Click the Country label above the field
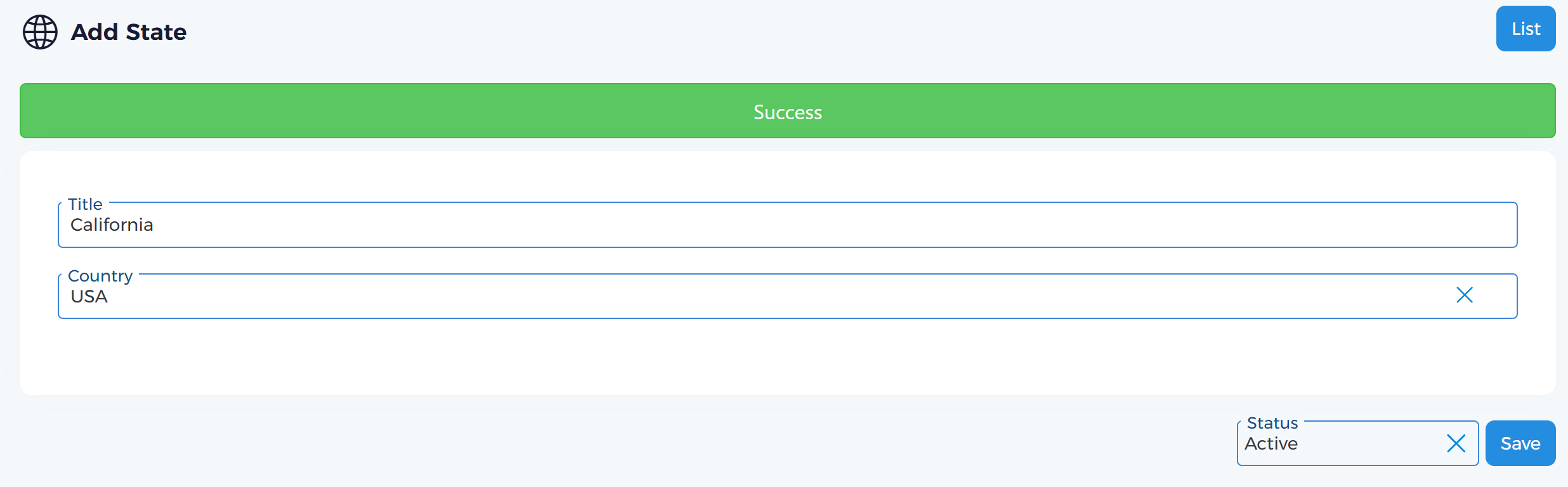This screenshot has width=1568, height=487. 100,275
